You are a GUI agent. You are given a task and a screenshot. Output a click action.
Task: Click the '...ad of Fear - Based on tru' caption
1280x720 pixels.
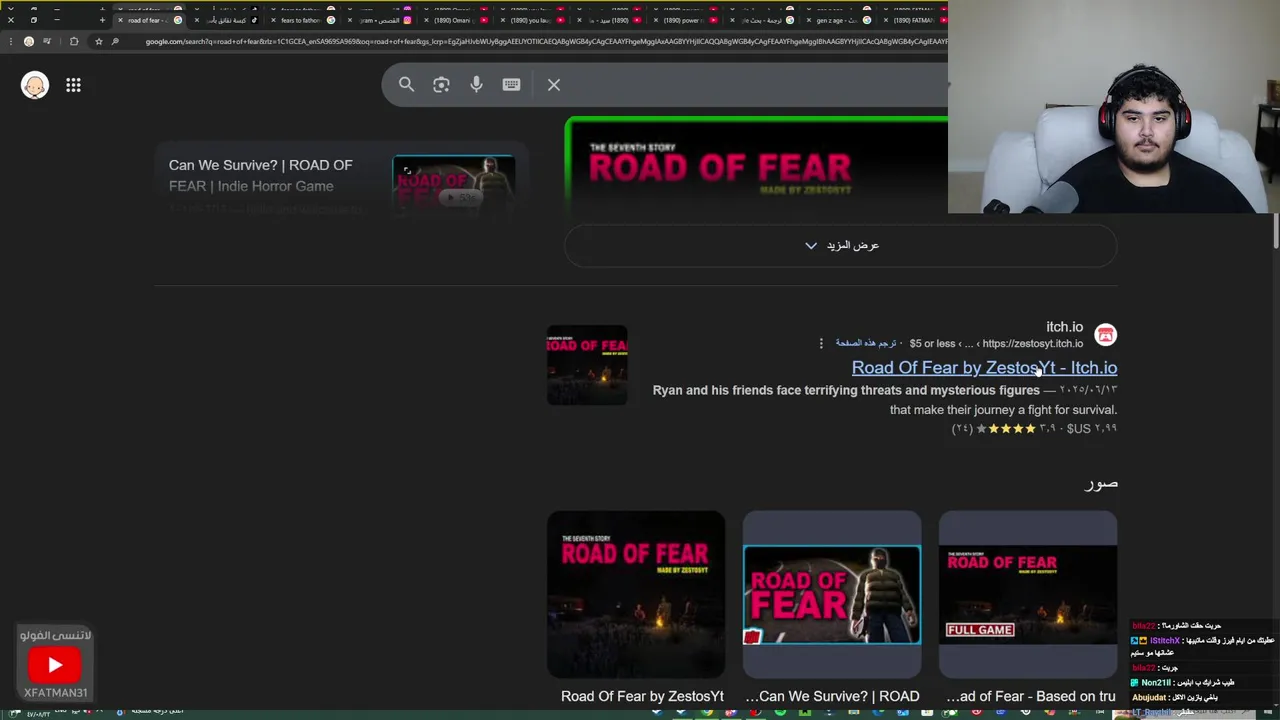pyautogui.click(x=1030, y=696)
